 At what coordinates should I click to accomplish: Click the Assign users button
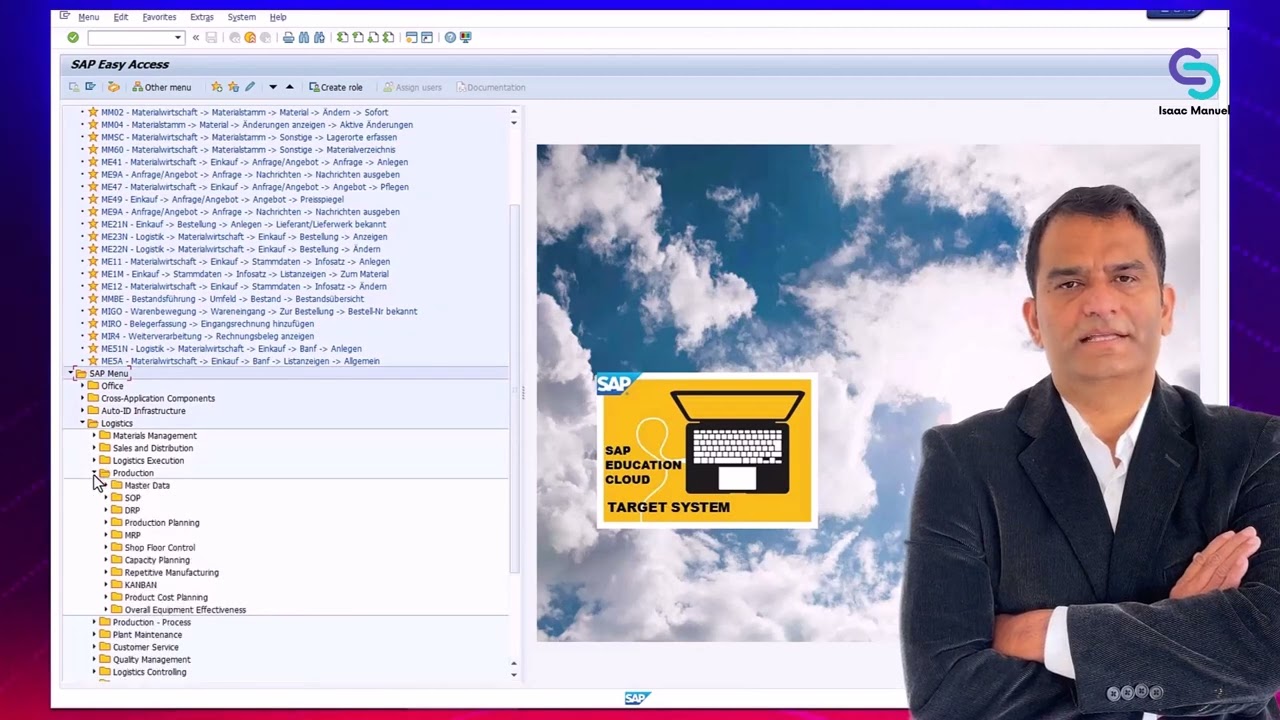point(412,87)
